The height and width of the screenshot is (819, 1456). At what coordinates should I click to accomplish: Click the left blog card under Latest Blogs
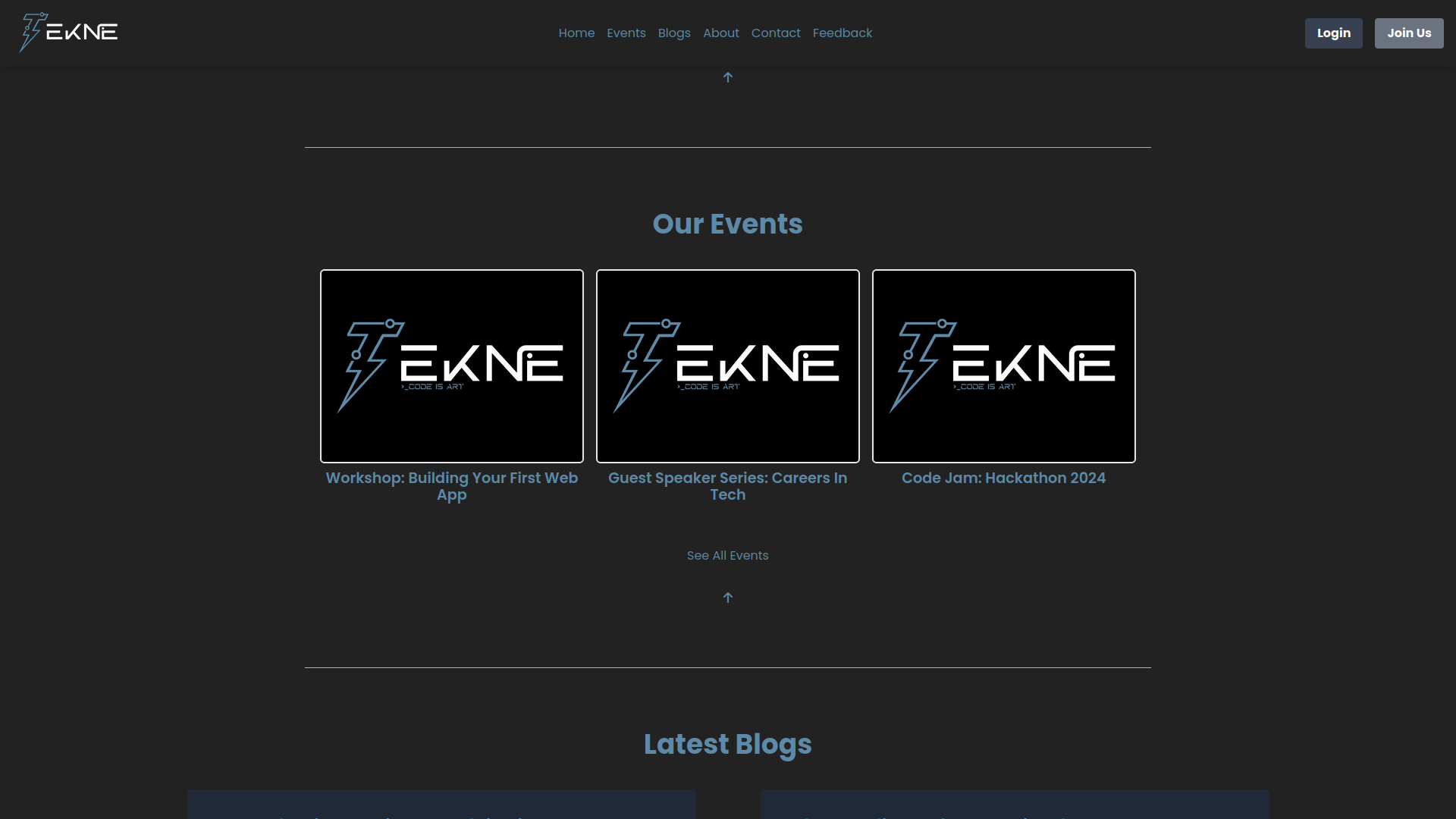(x=441, y=805)
